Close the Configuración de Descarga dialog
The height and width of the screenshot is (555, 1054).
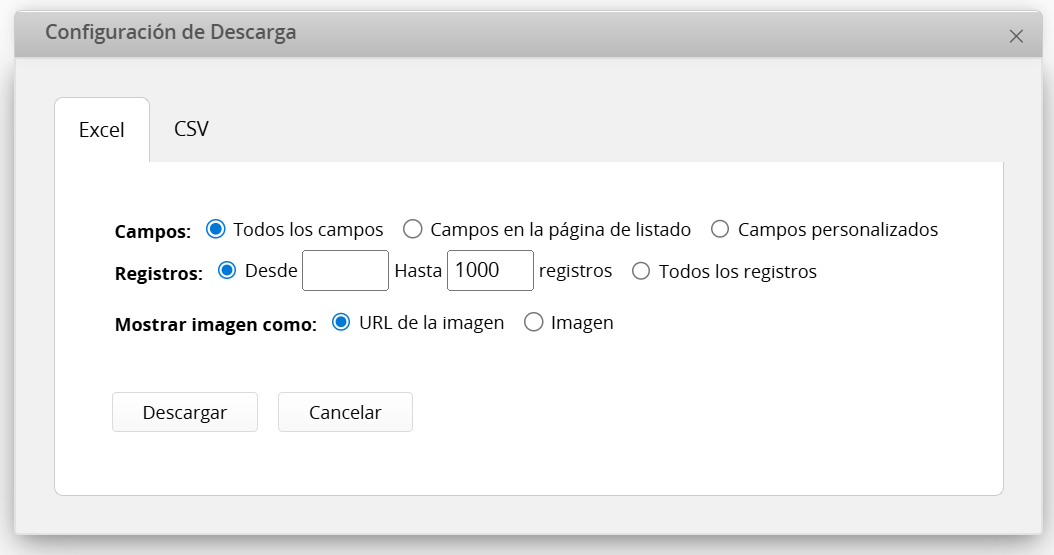pyautogui.click(x=1016, y=37)
